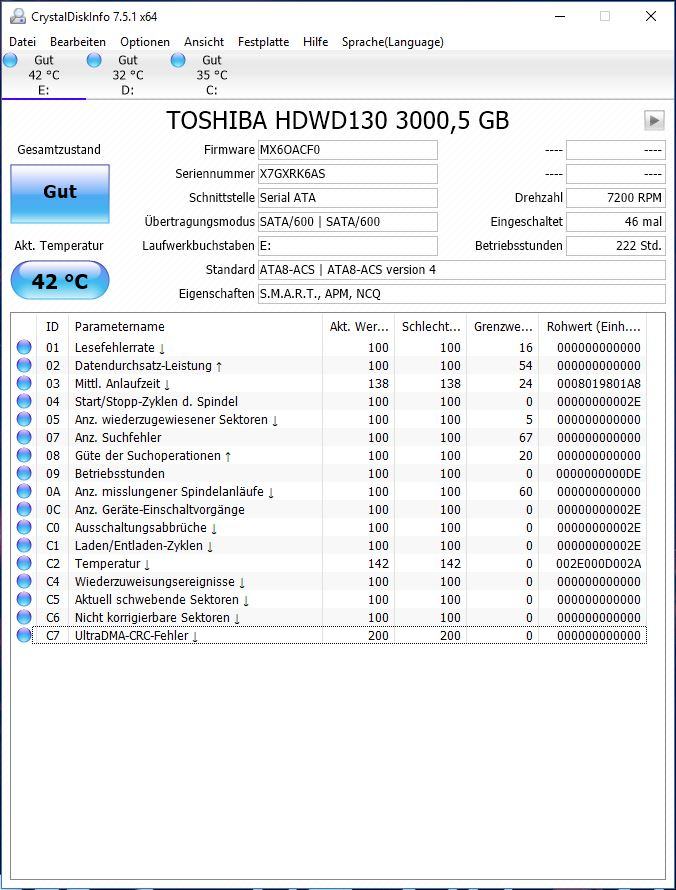Click the Drehzahl value 7200 RPM
Image resolution: width=676 pixels, height=890 pixels.
(x=616, y=198)
